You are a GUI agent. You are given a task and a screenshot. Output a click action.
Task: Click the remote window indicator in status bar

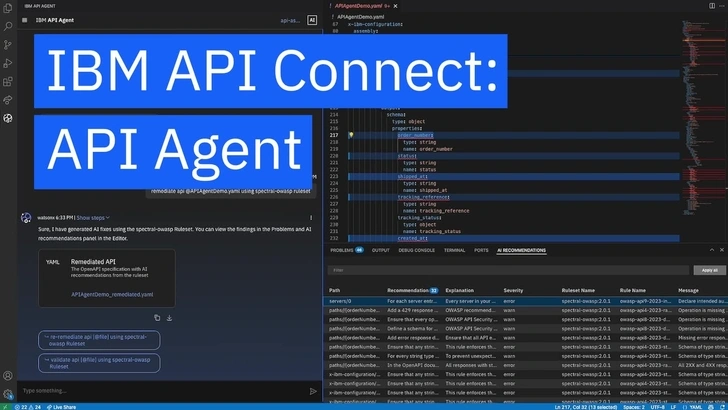tap(5, 407)
